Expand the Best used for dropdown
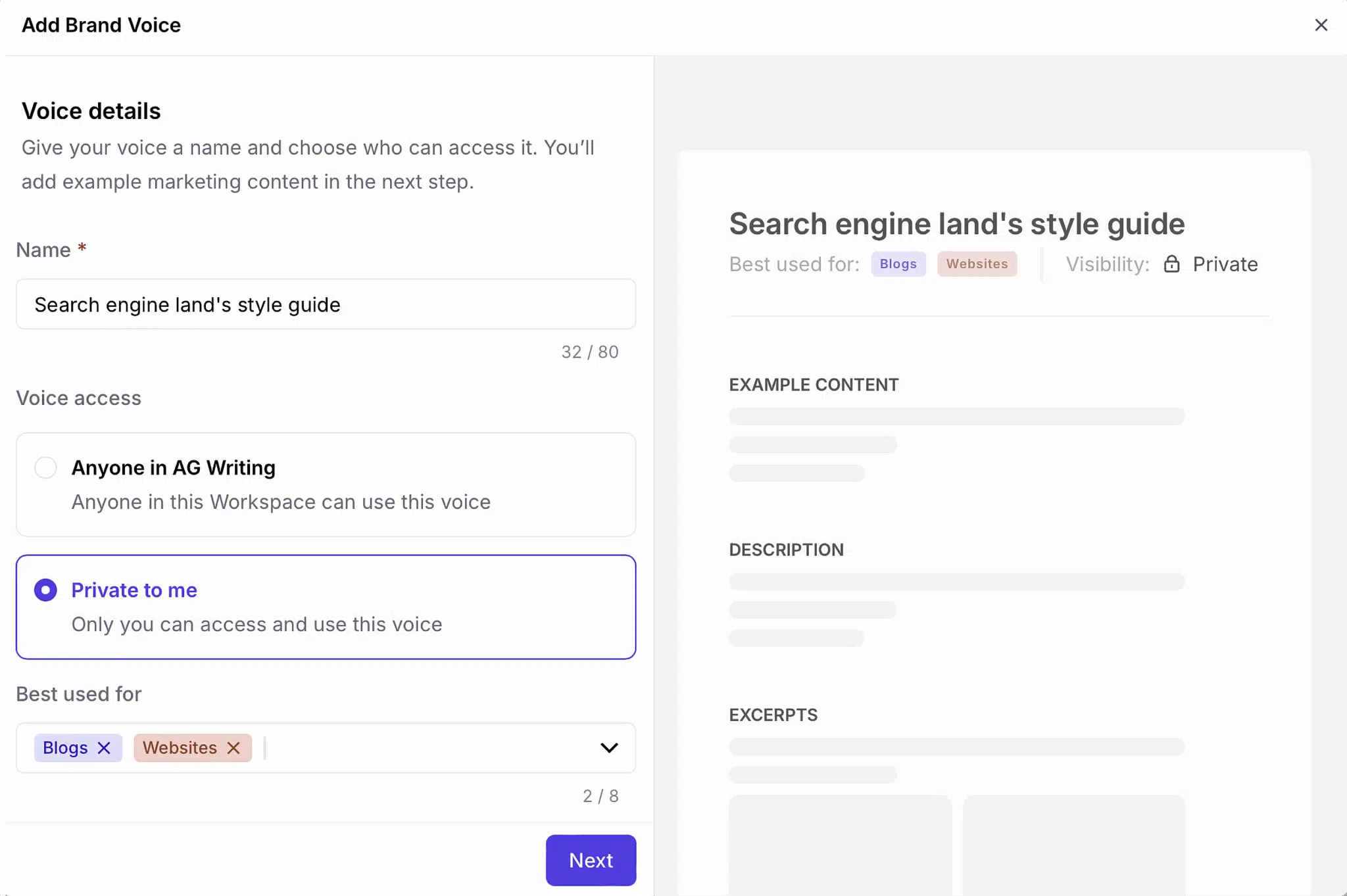 pyautogui.click(x=609, y=748)
